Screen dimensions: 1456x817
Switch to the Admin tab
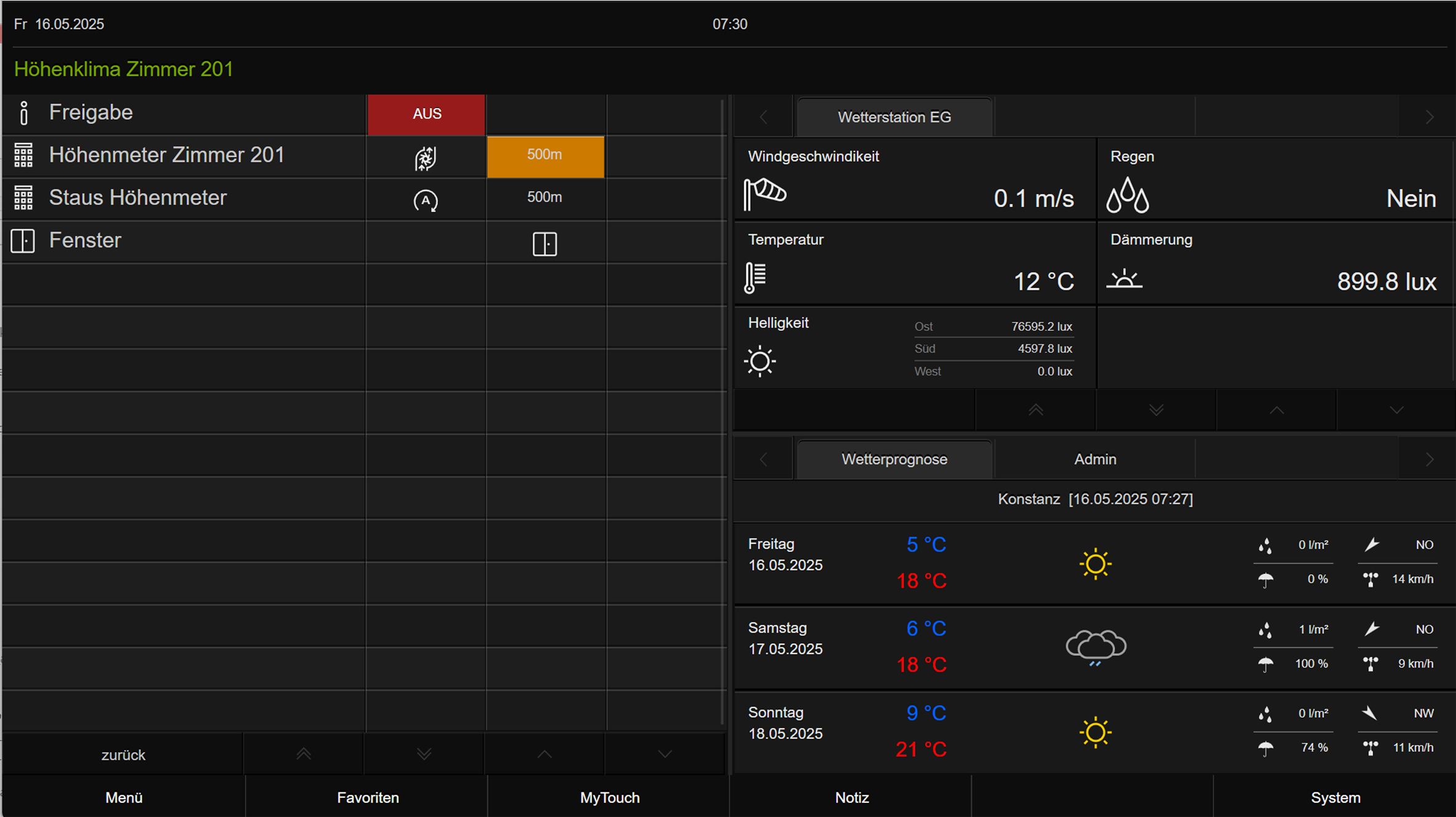[1095, 459]
